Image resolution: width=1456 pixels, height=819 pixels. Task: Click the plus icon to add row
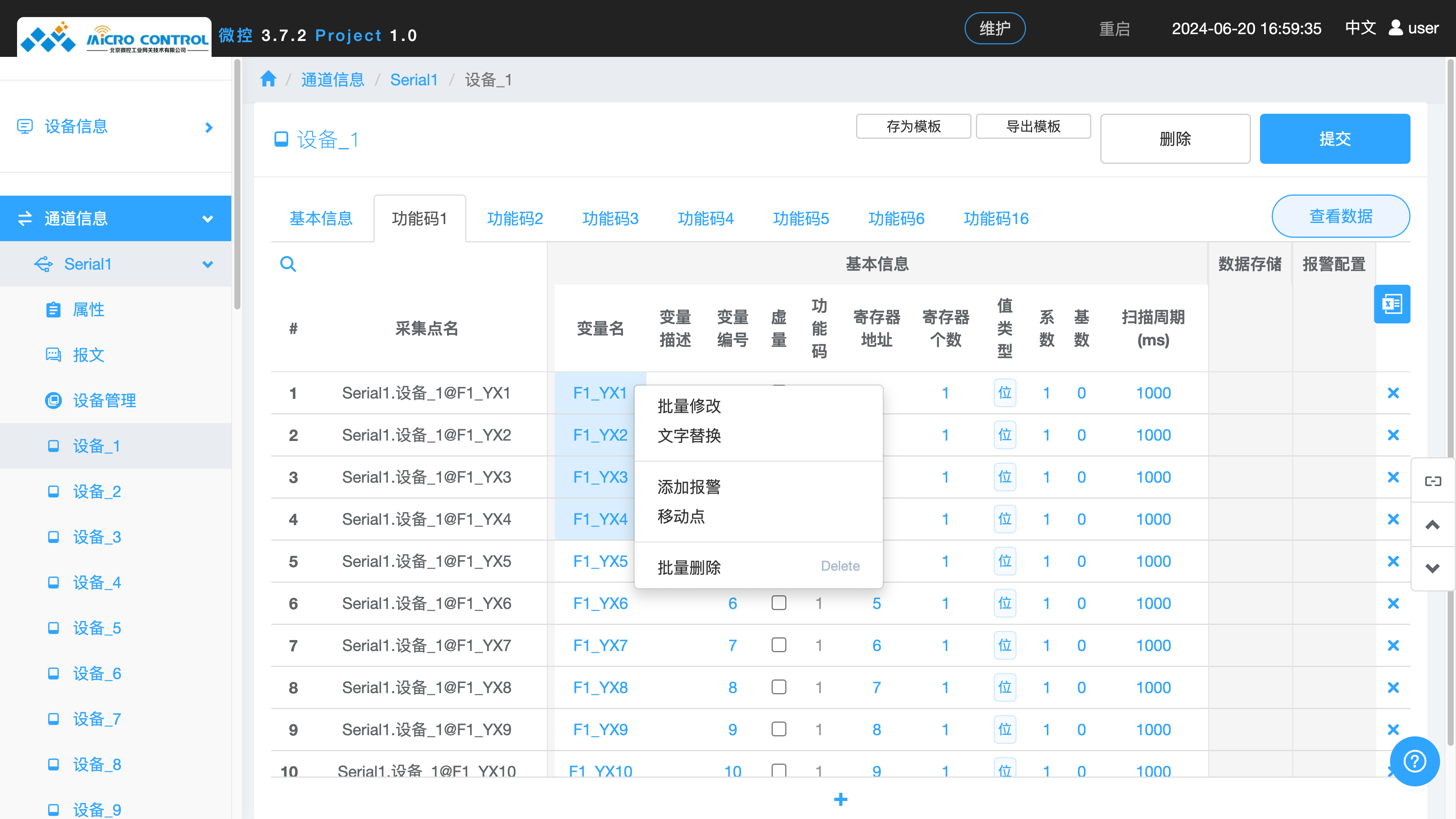click(x=841, y=799)
